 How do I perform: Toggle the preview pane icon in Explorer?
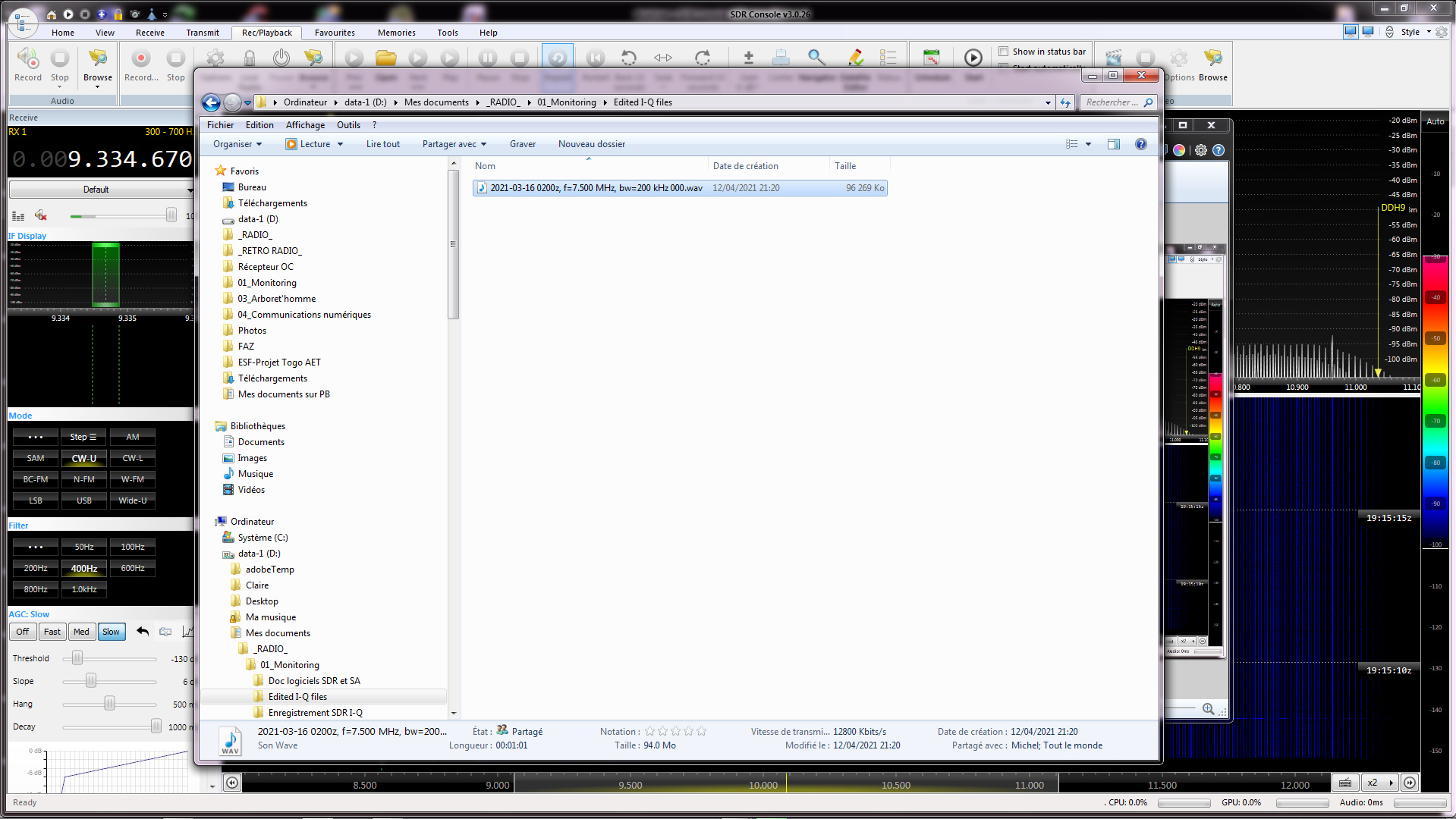(1113, 144)
